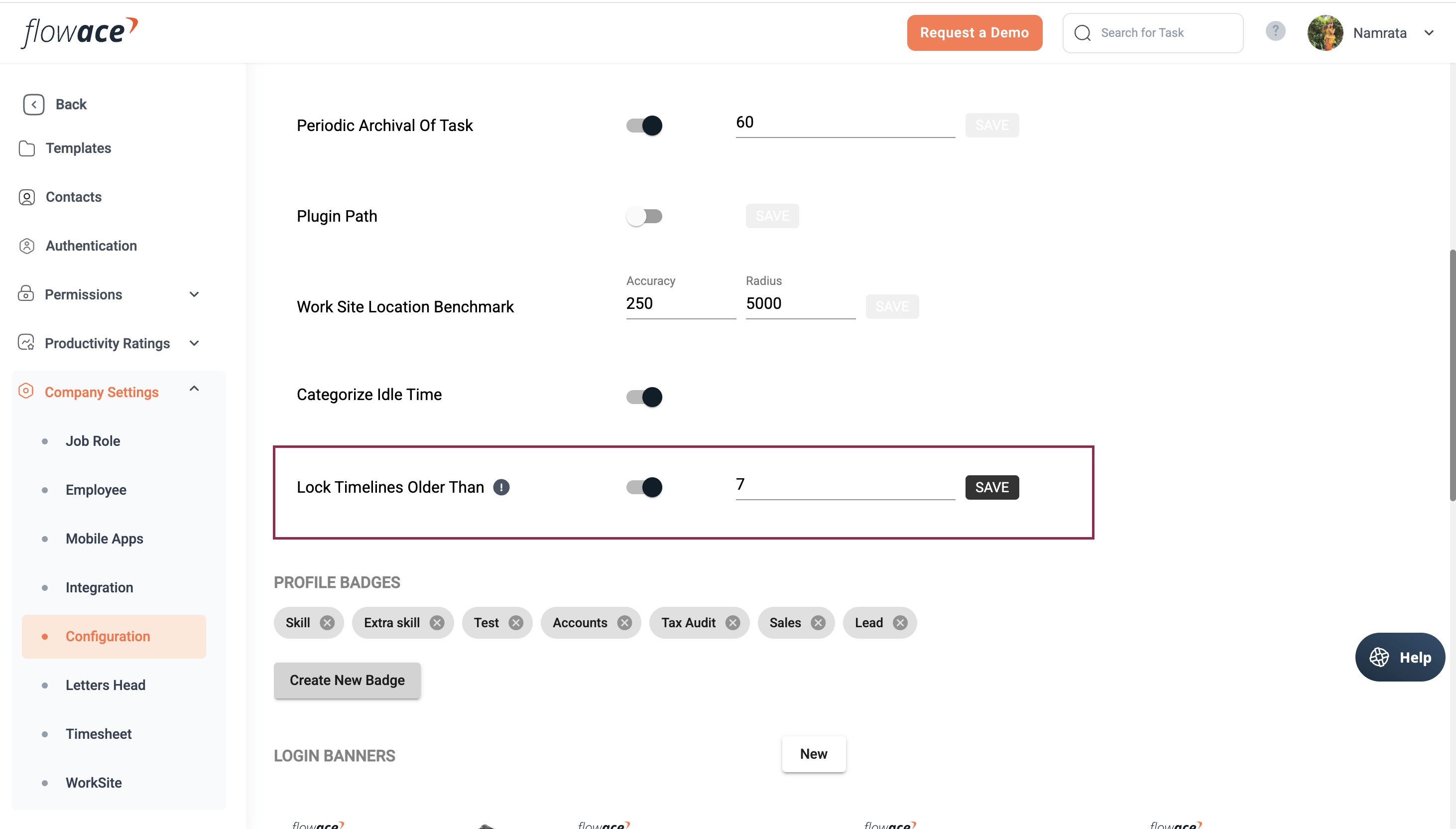Remove the Skill badge
1456x829 pixels.
(327, 623)
